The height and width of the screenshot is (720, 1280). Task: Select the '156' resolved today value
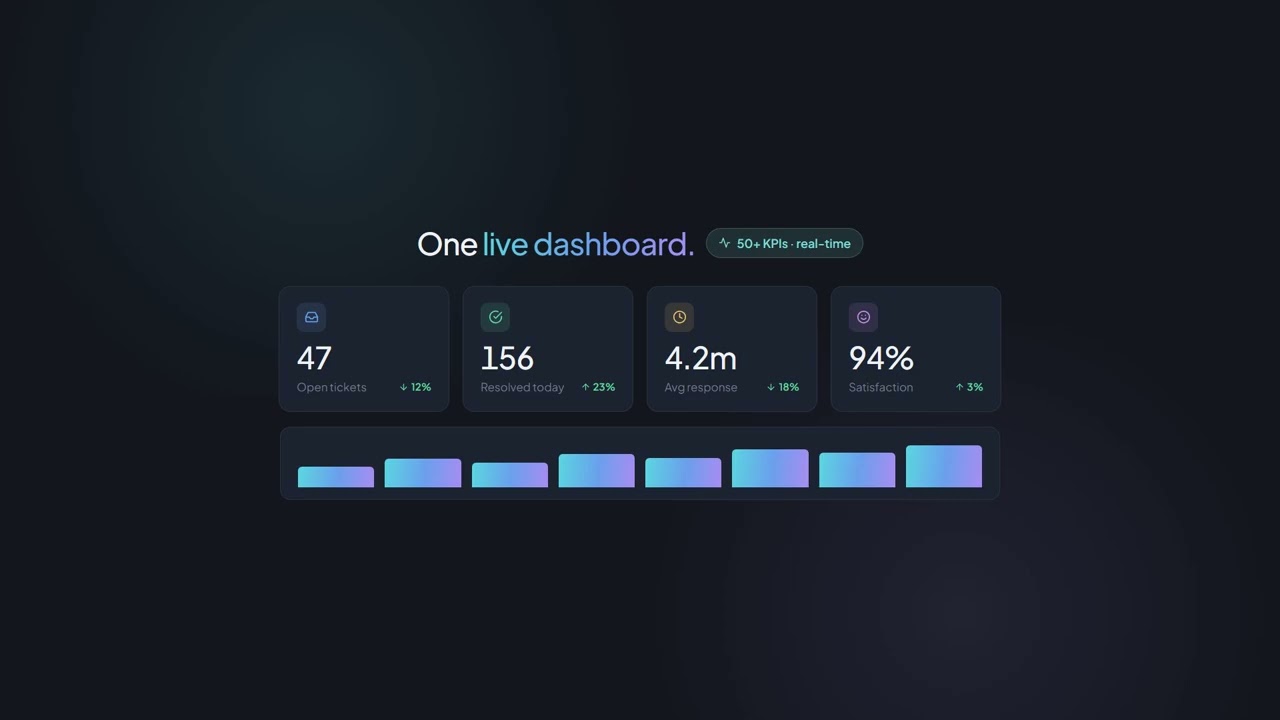[x=507, y=358]
